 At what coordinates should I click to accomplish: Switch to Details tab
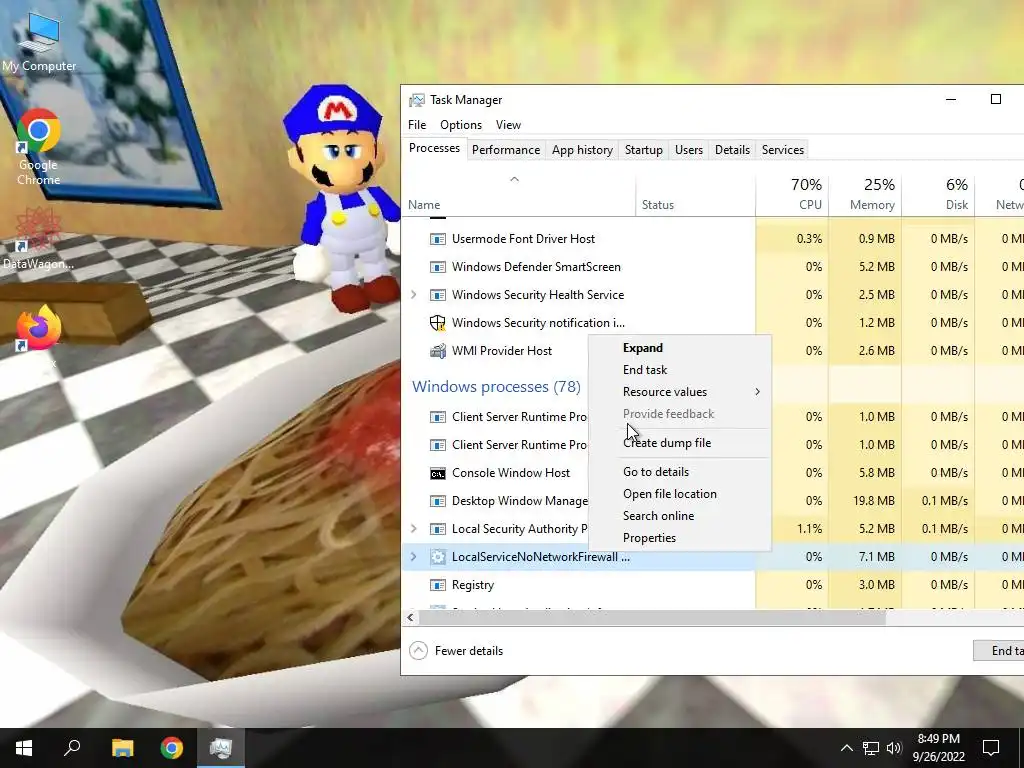pos(732,150)
